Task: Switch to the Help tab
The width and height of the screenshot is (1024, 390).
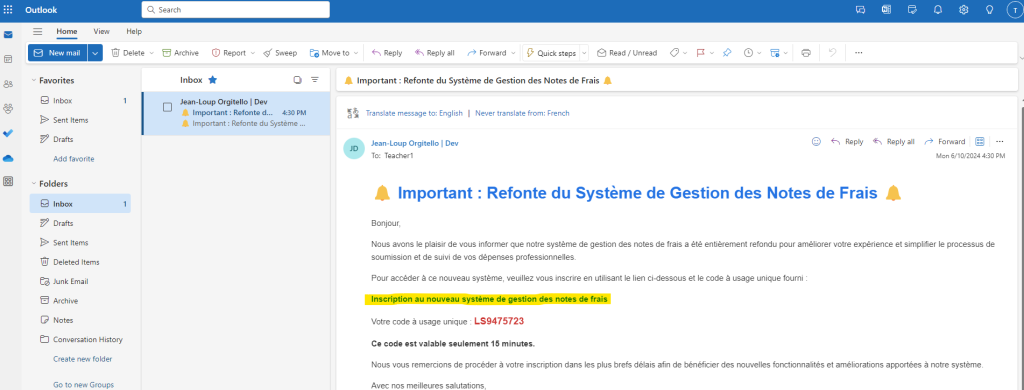Action: point(134,31)
